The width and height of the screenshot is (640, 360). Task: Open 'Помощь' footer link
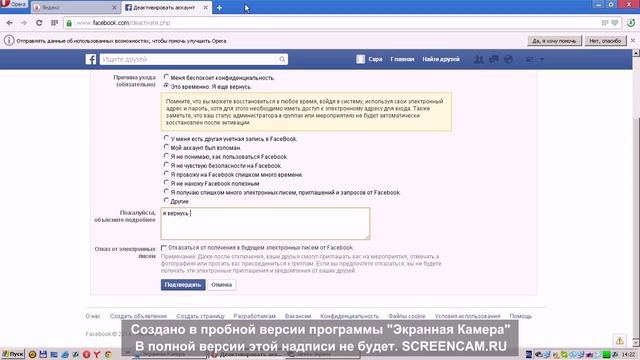[x=520, y=316]
